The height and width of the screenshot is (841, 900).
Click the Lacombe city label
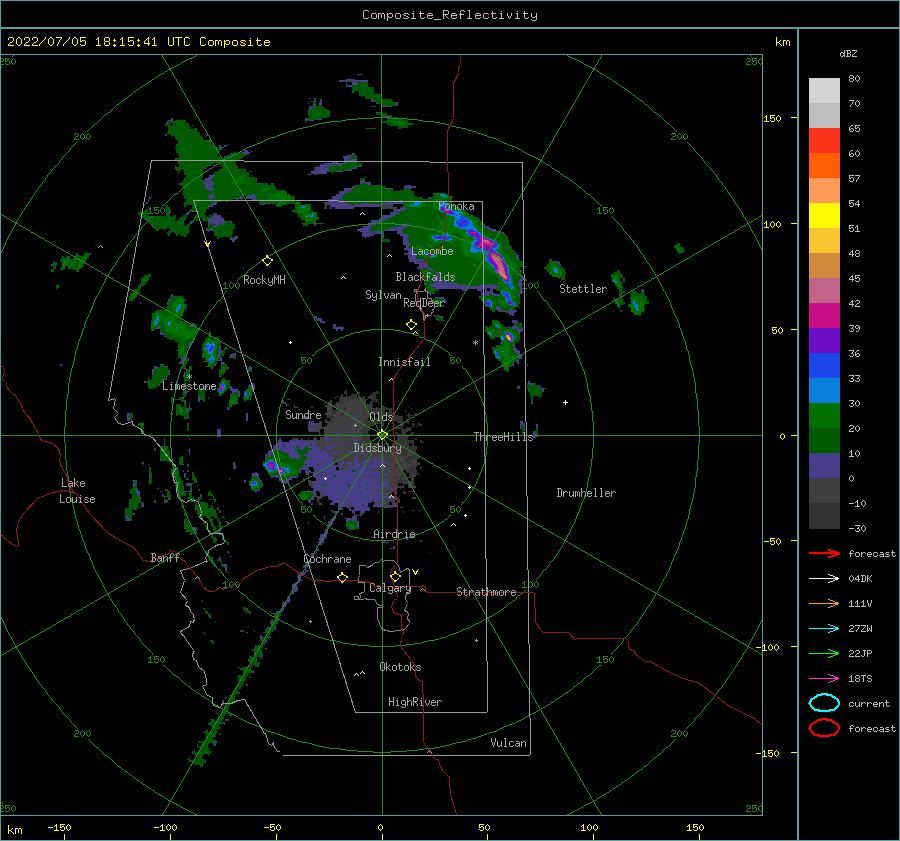pos(432,251)
